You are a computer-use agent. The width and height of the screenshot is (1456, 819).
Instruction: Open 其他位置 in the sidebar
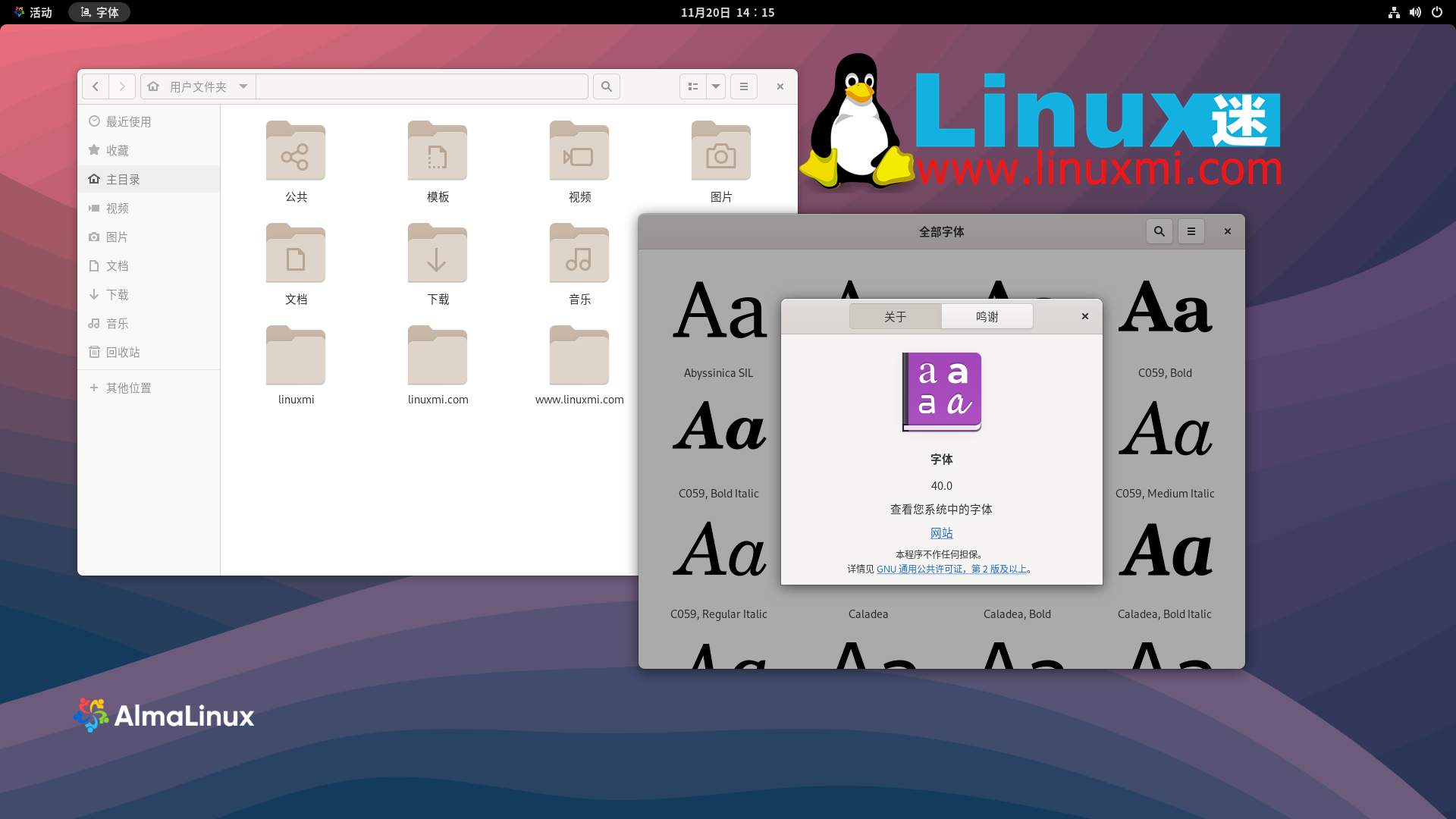coord(149,388)
